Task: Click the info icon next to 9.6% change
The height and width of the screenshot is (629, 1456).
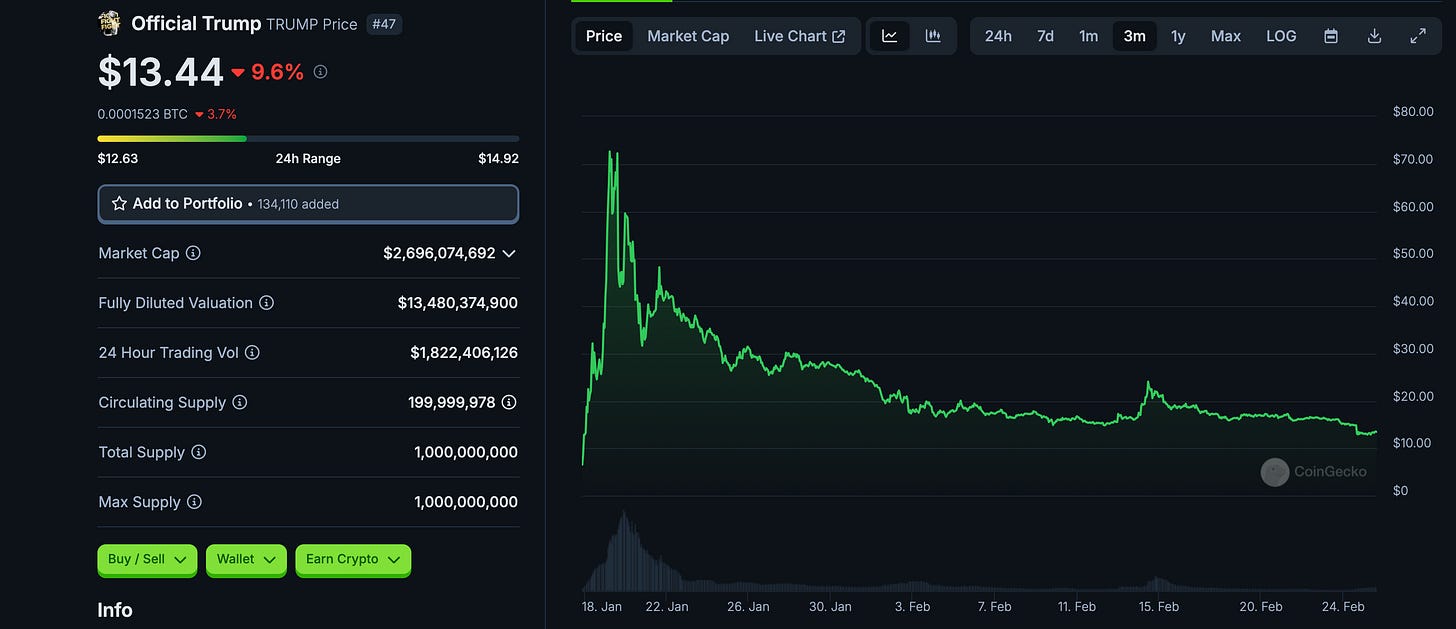Action: click(320, 72)
